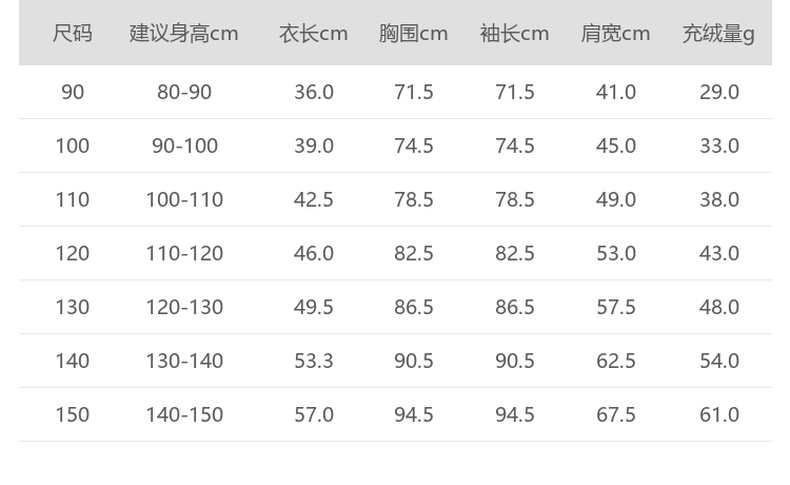
Task: Select the 61.0 down fill weight cell
Action: (x=718, y=415)
